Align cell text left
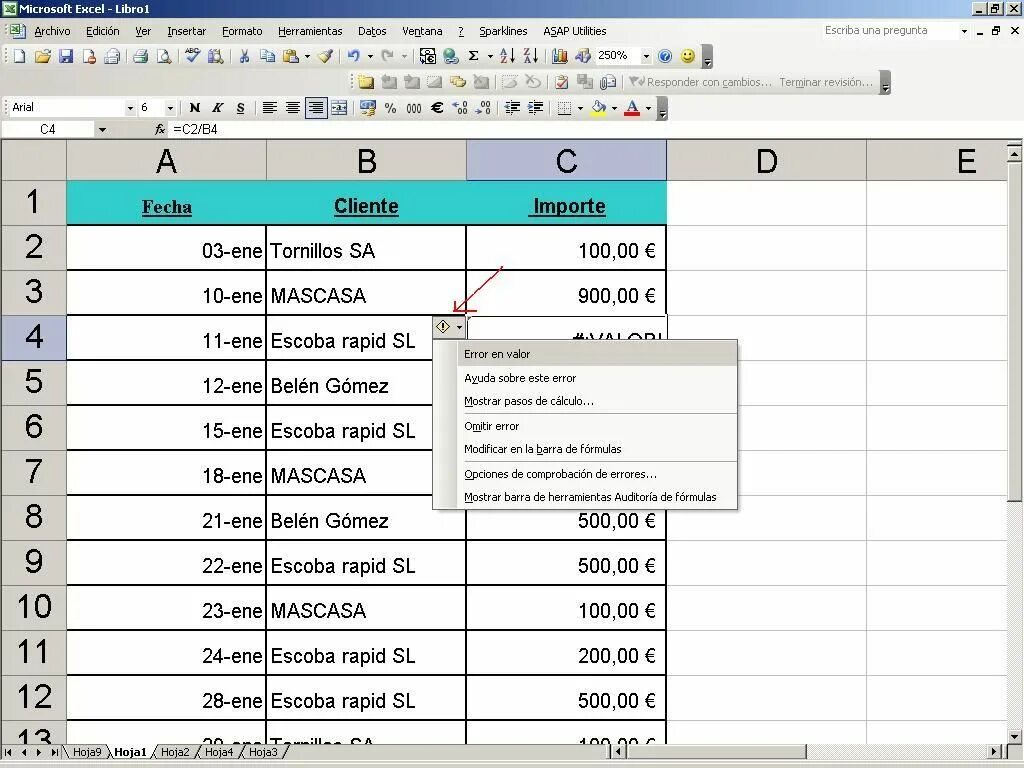1024x768 pixels. click(269, 108)
